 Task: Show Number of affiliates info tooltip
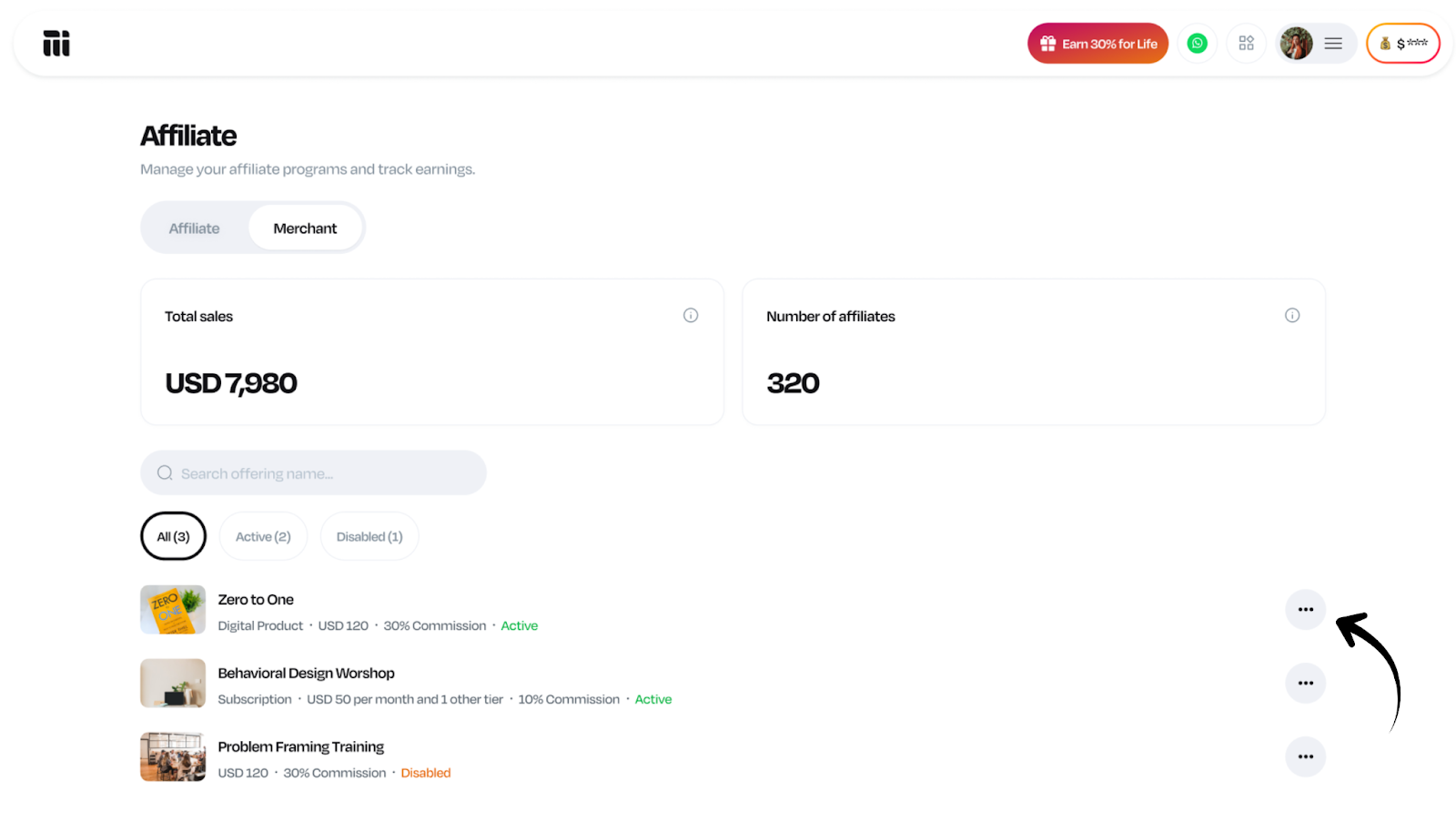pyautogui.click(x=1291, y=316)
